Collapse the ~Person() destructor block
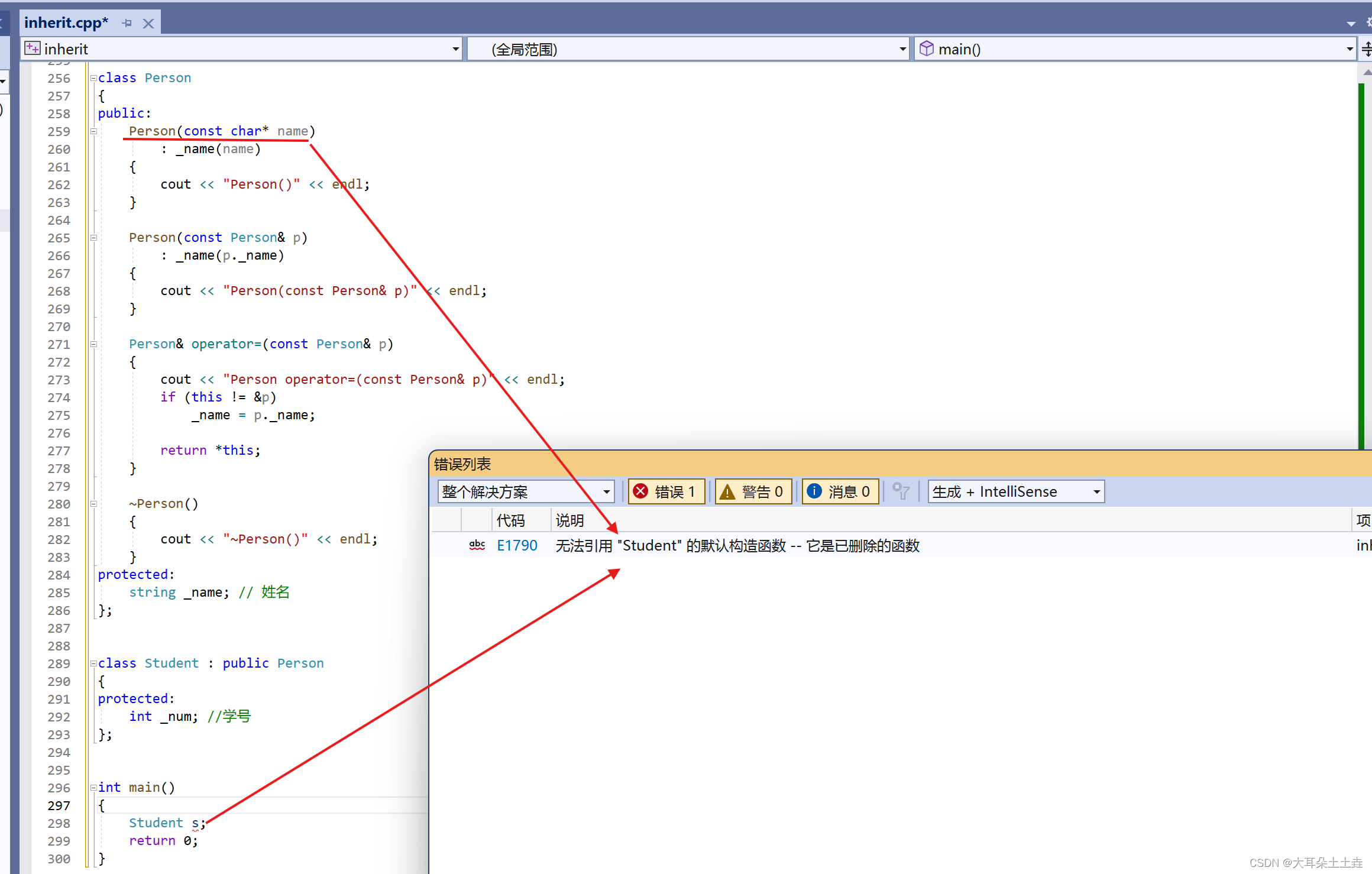1372x874 pixels. pyautogui.click(x=93, y=504)
